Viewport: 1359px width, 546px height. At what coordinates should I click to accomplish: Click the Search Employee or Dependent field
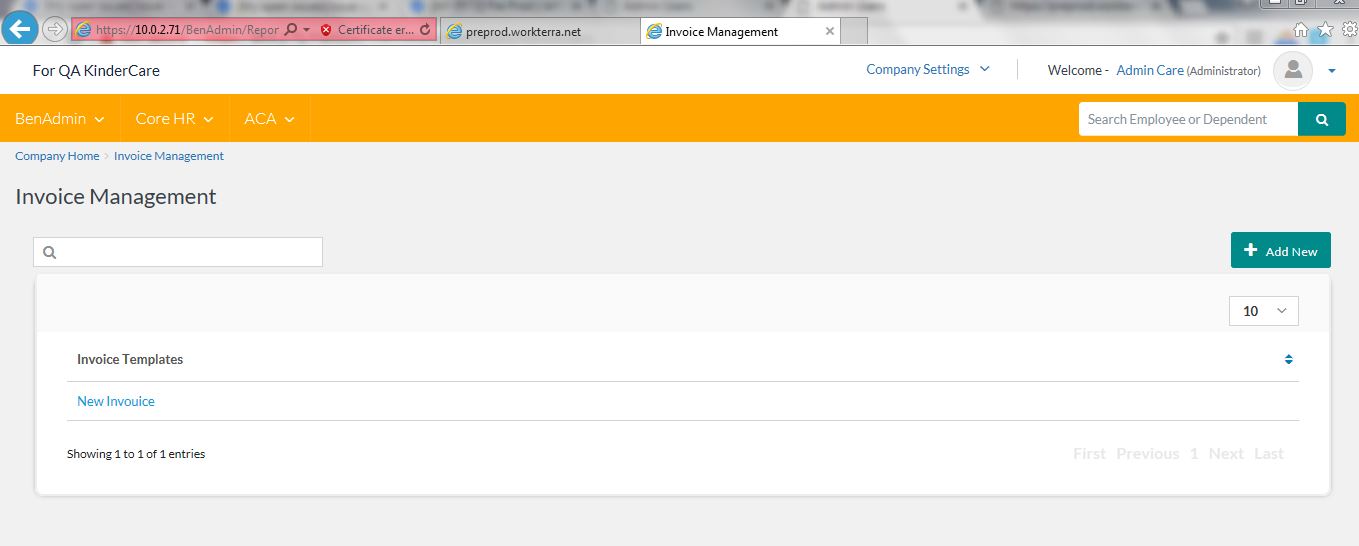[1187, 119]
